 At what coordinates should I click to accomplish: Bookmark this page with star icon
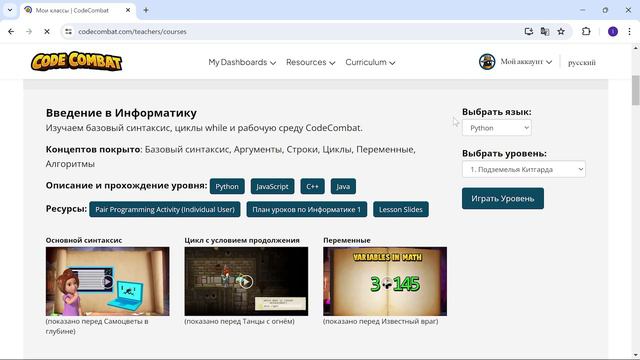(x=561, y=31)
